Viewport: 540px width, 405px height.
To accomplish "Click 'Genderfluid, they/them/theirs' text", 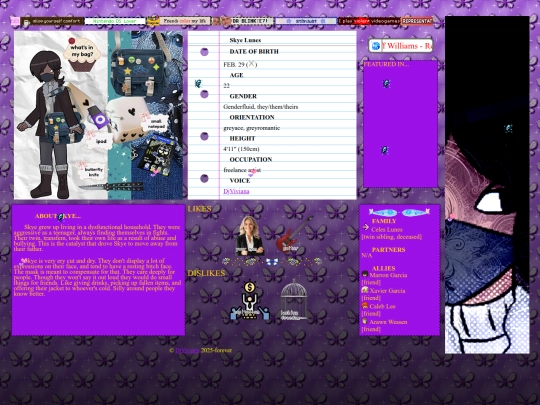I will (261, 107).
